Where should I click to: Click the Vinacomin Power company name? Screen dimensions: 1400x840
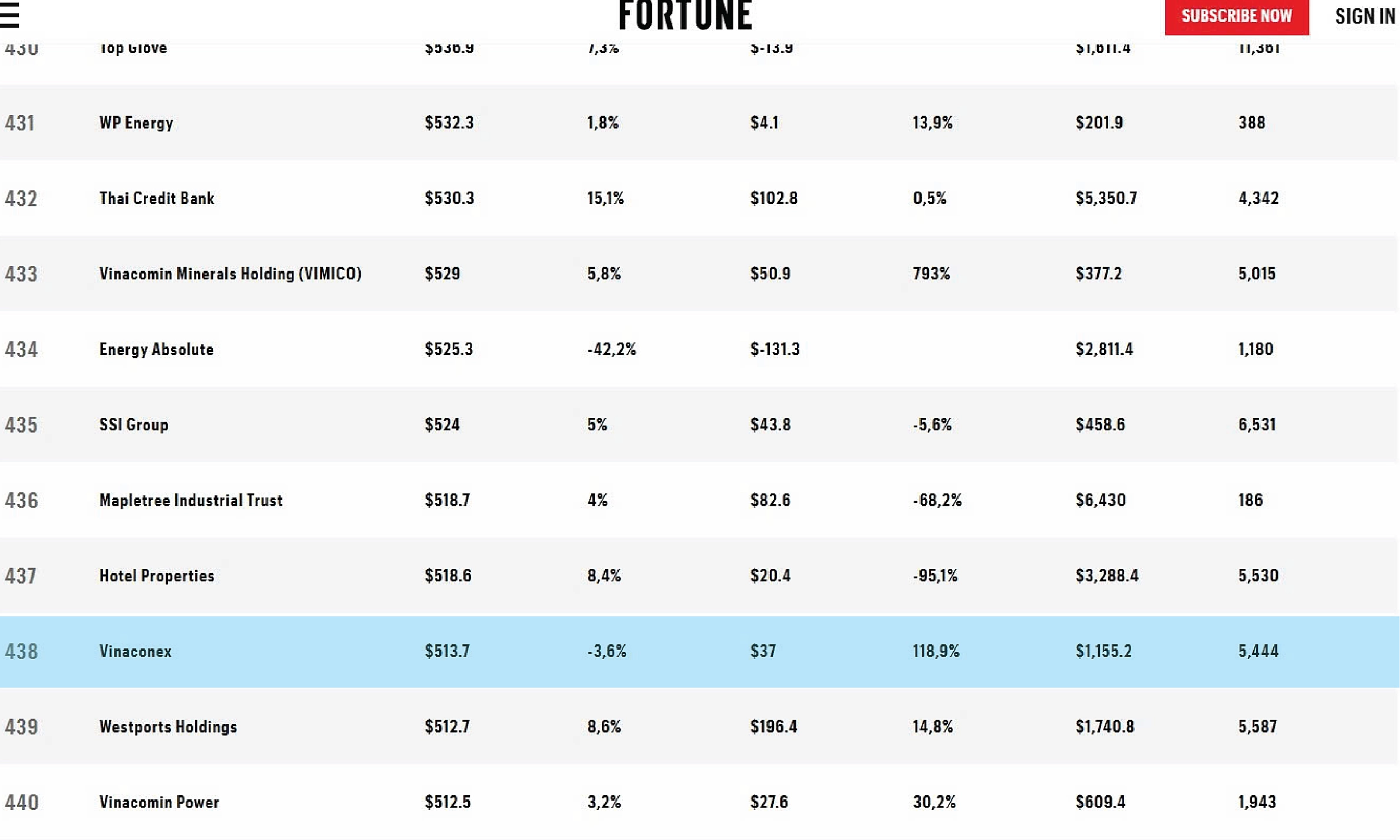(159, 802)
